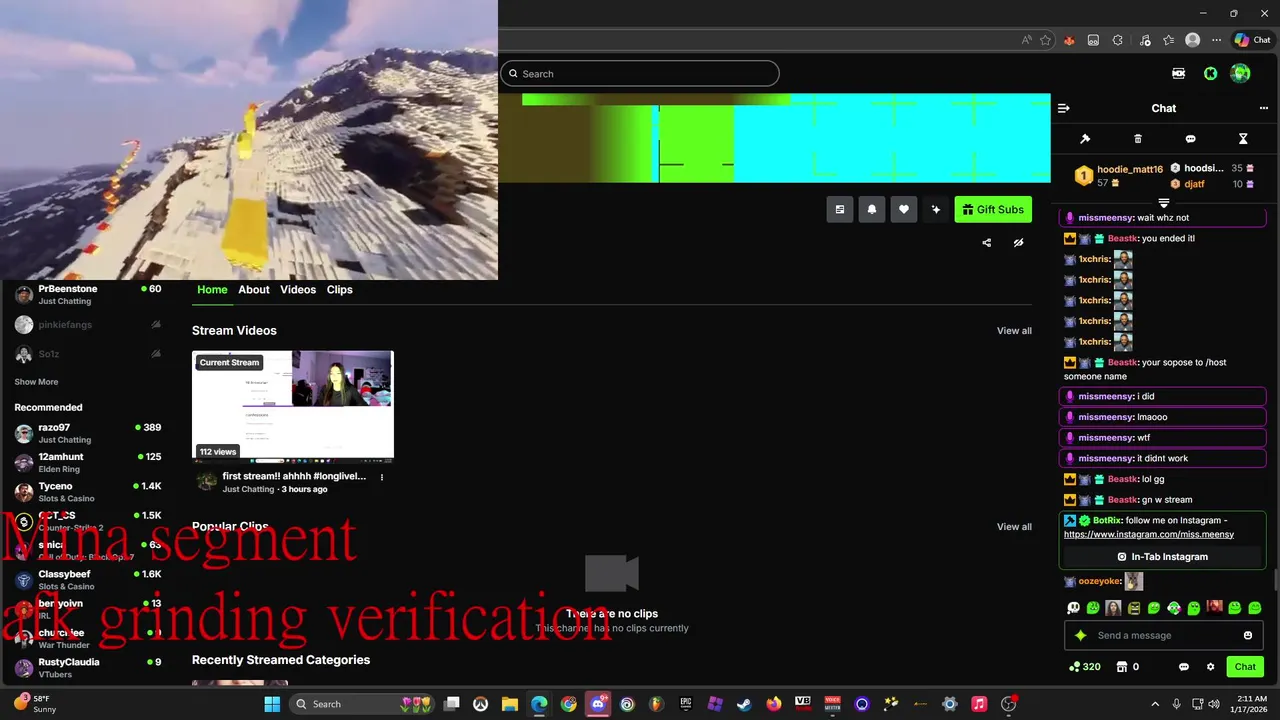1280x720 pixels.
Task: Click the hourglass icon in chat toolbar
Action: point(1243,139)
